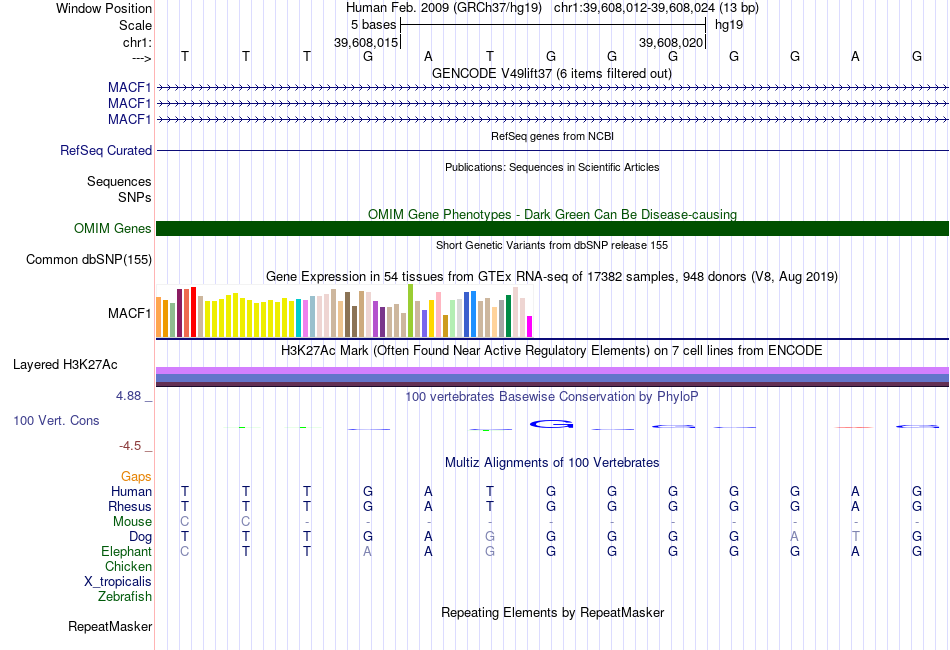Image resolution: width=950 pixels, height=650 pixels.
Task: Click the Chicken alignment row label
Action: click(x=128, y=566)
